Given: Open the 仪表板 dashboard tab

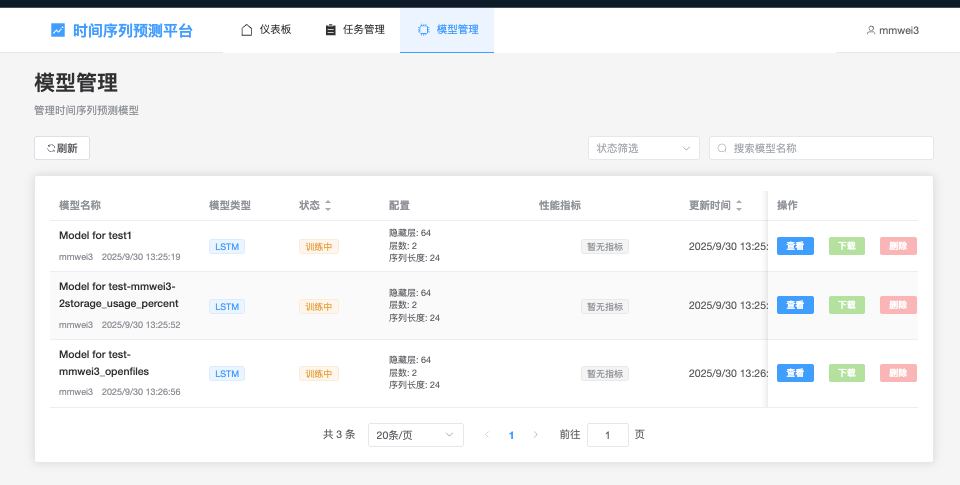Looking at the screenshot, I should tap(266, 30).
